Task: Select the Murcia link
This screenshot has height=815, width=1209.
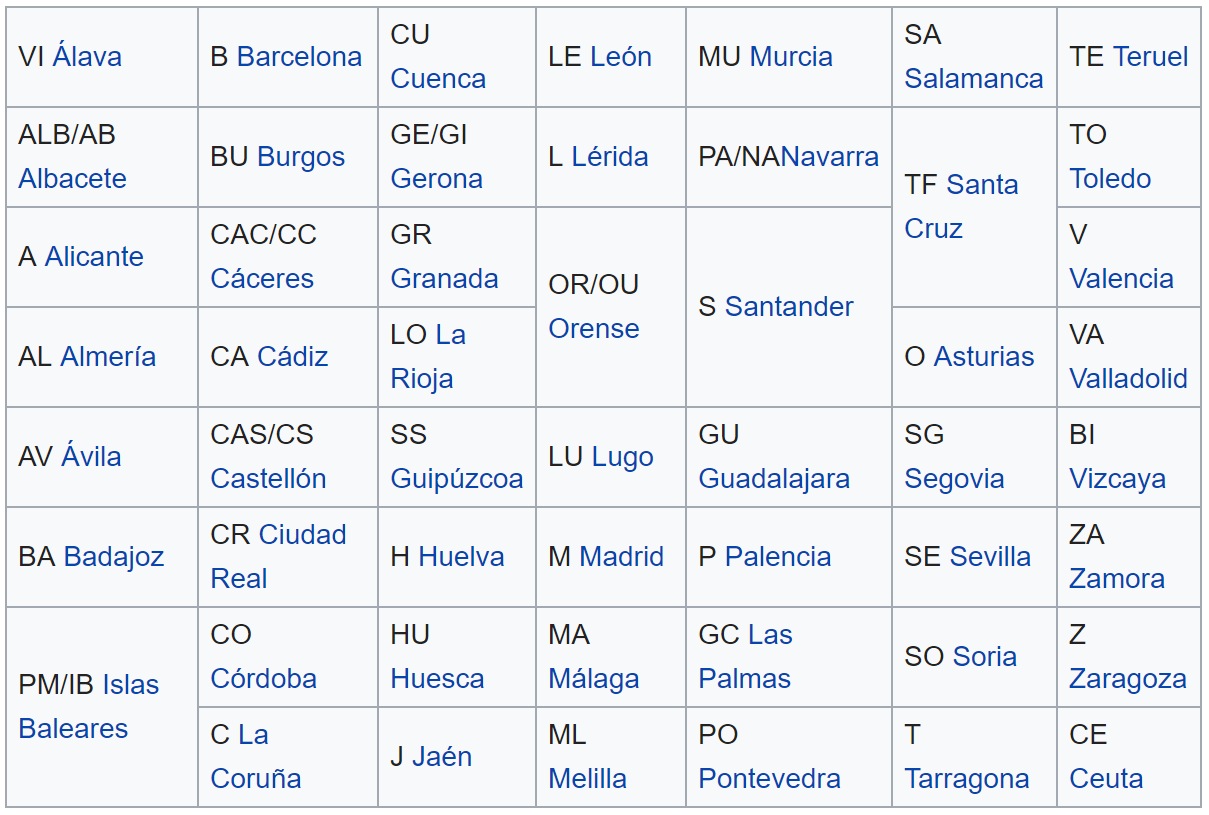Action: (791, 57)
